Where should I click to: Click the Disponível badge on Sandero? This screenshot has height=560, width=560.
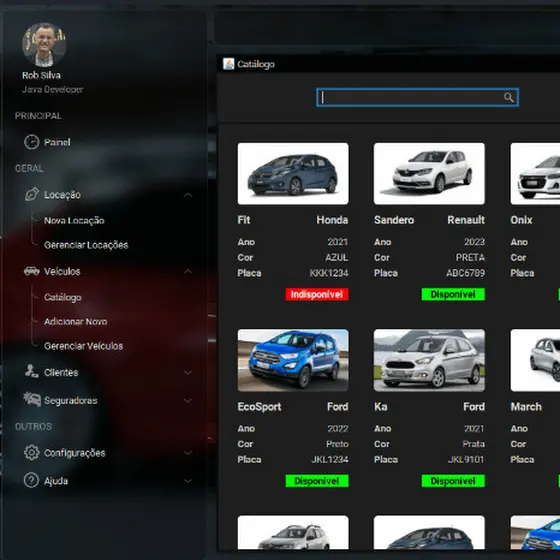[453, 294]
